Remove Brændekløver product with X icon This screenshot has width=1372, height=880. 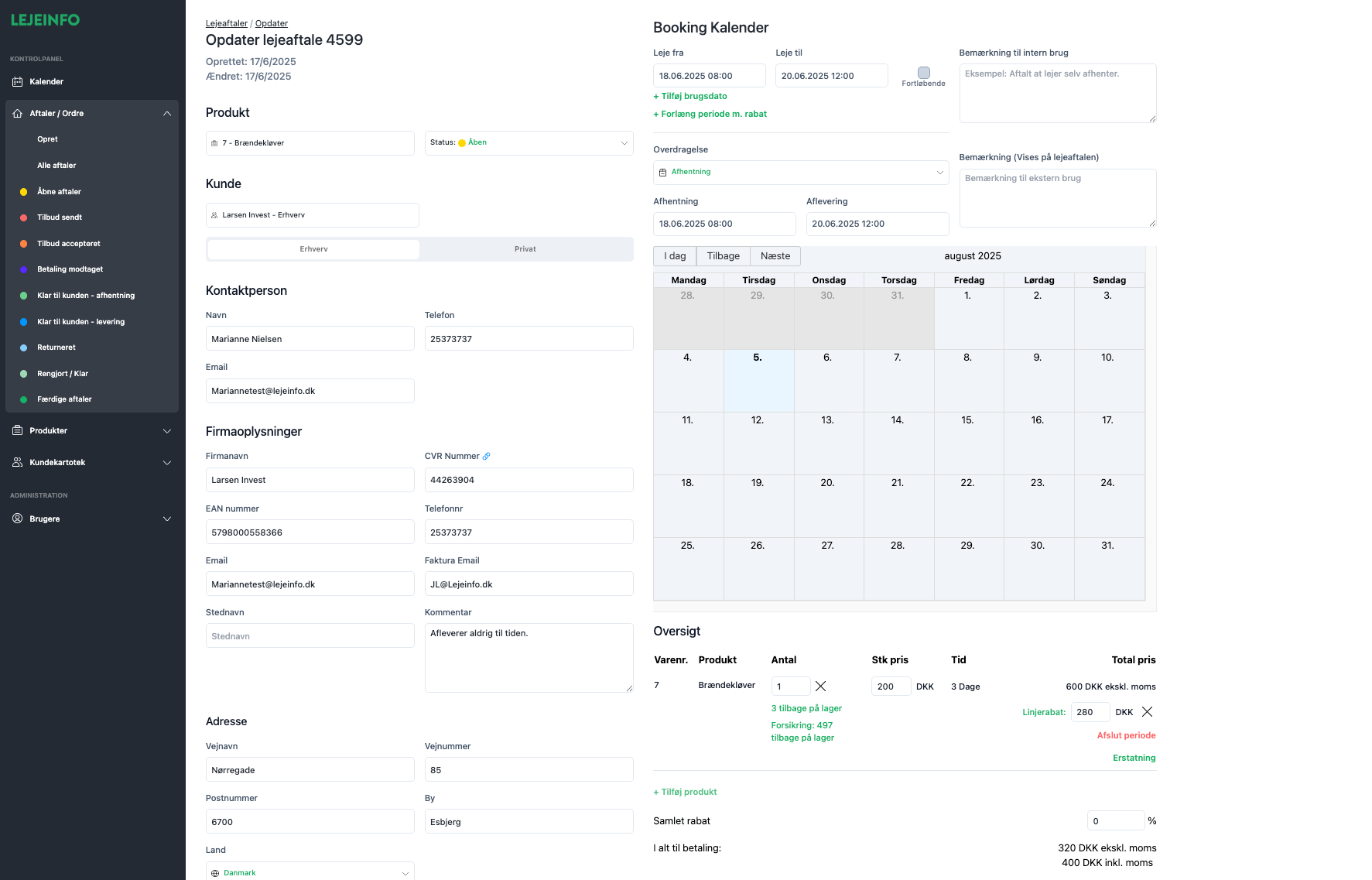pyautogui.click(x=821, y=687)
